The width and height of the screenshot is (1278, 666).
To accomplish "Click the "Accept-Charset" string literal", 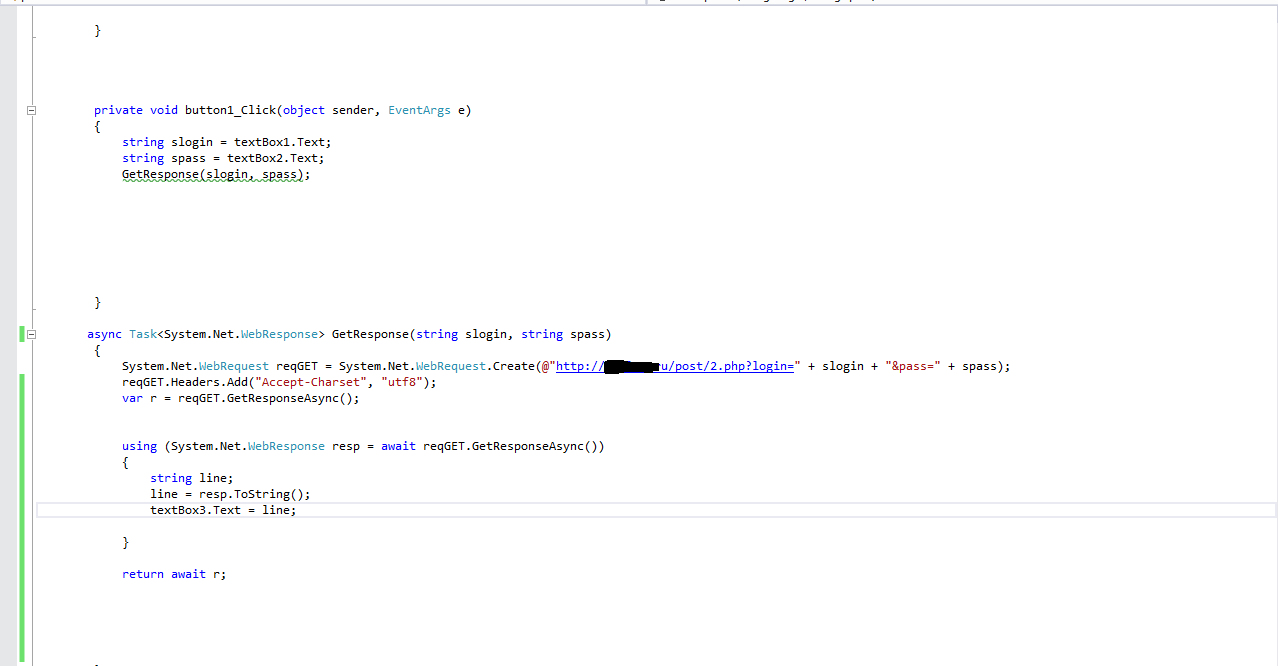I will [313, 382].
